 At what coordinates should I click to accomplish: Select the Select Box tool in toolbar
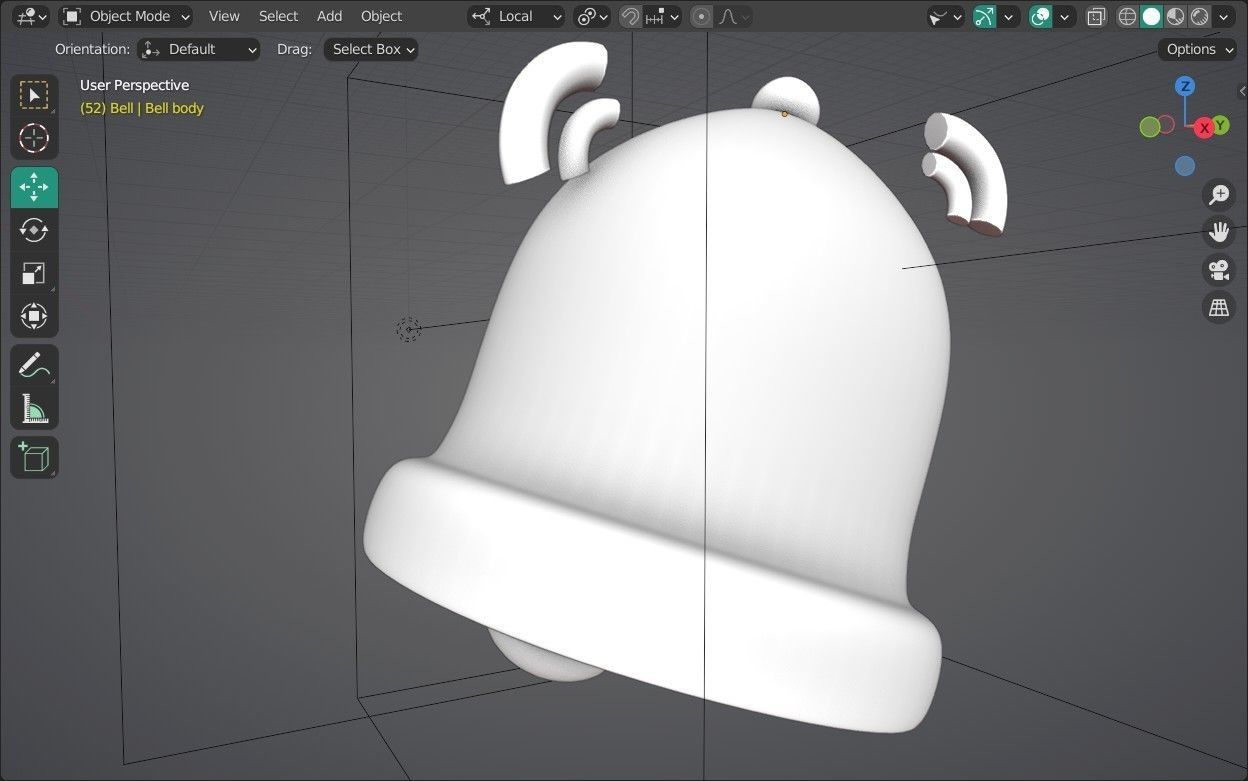34,95
